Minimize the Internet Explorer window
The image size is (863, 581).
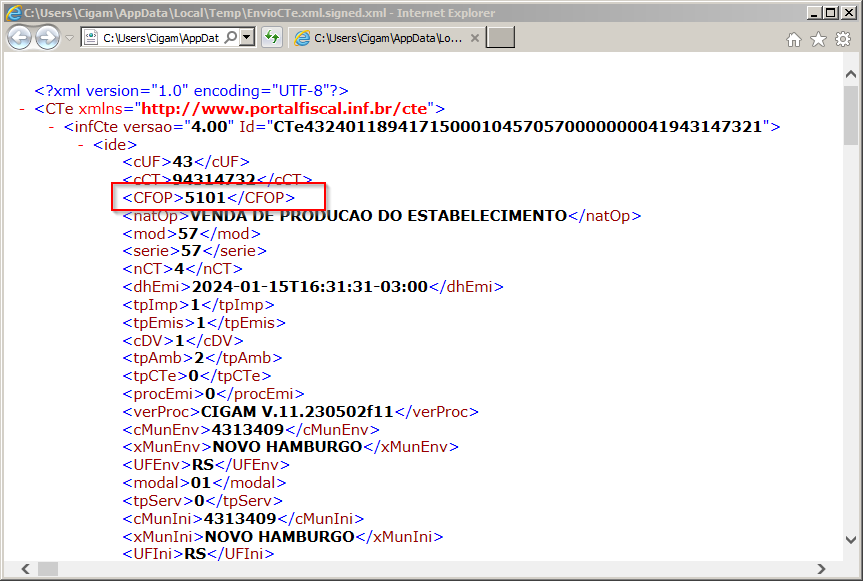pos(814,12)
